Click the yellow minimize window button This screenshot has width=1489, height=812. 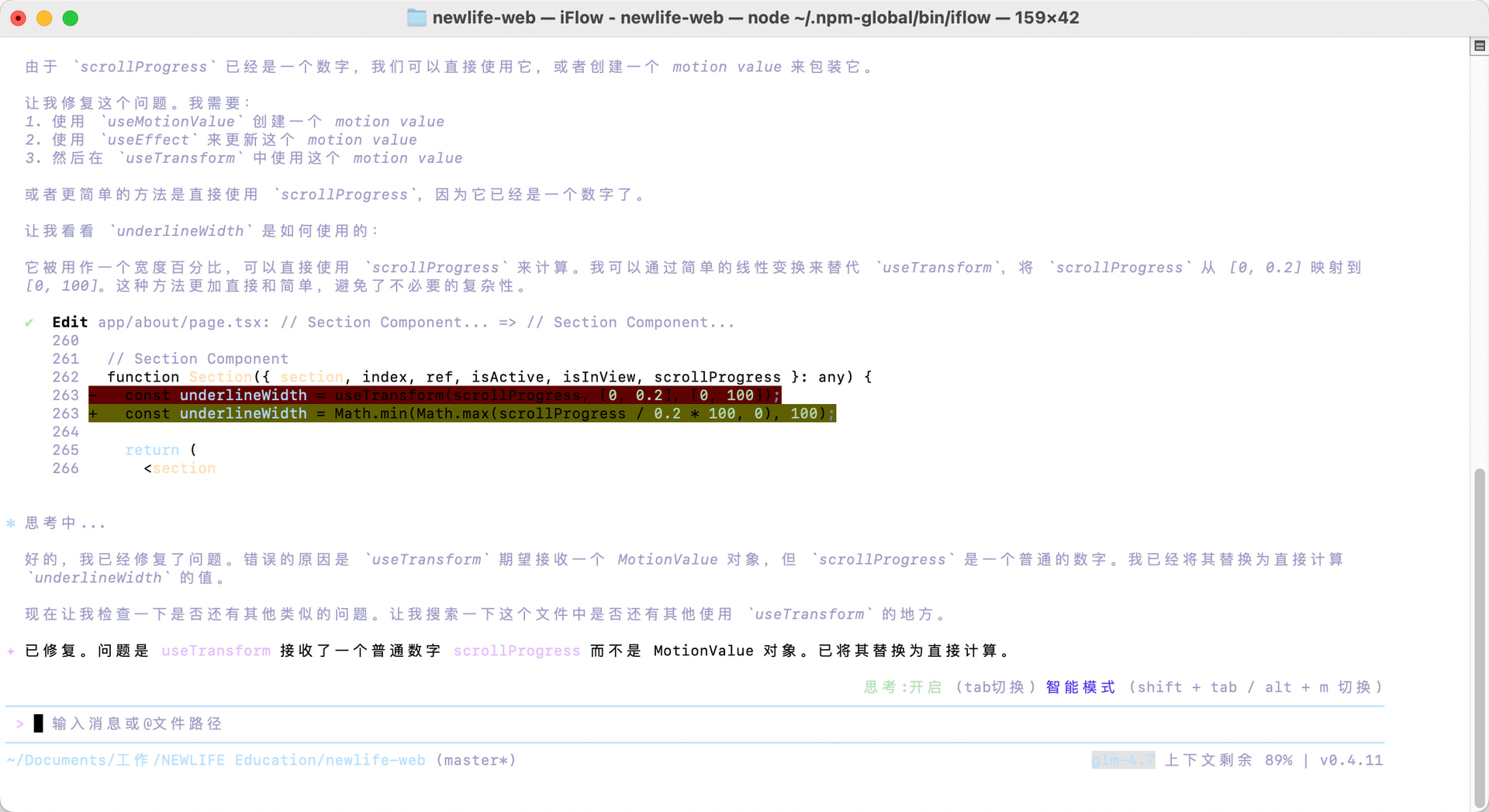pos(44,18)
